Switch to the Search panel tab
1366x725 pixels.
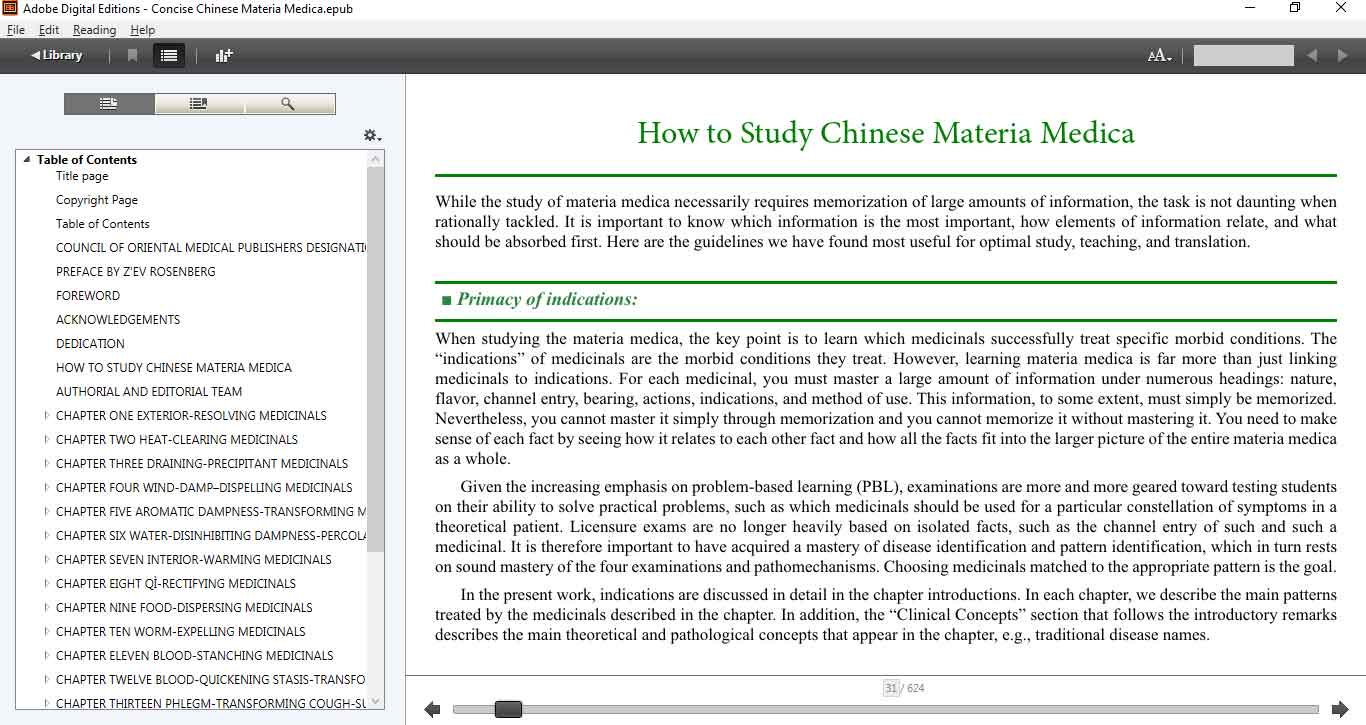click(x=289, y=104)
